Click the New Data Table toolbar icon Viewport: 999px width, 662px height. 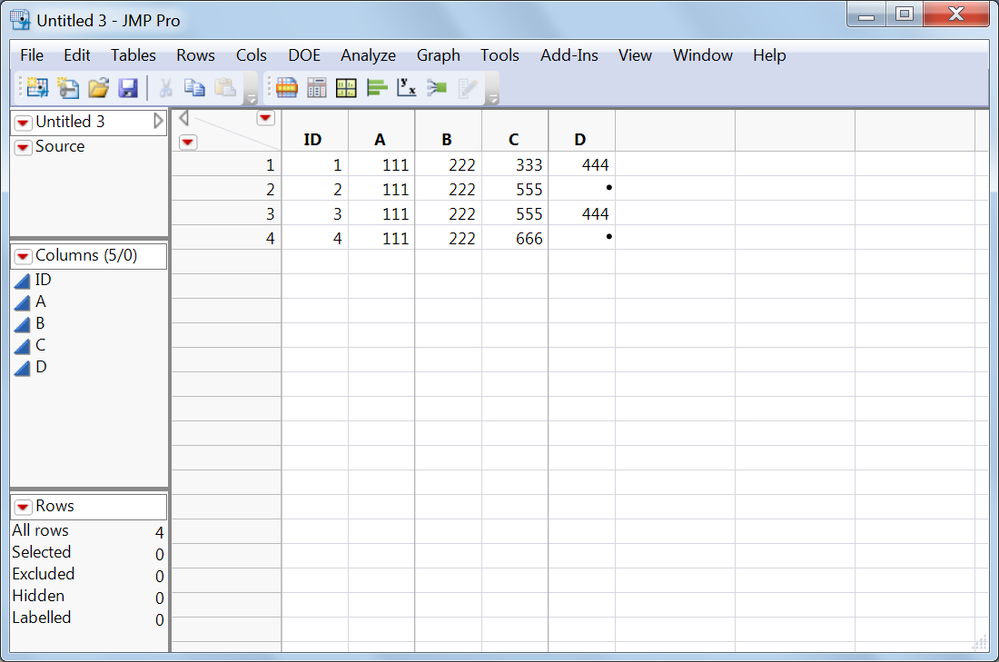point(38,87)
